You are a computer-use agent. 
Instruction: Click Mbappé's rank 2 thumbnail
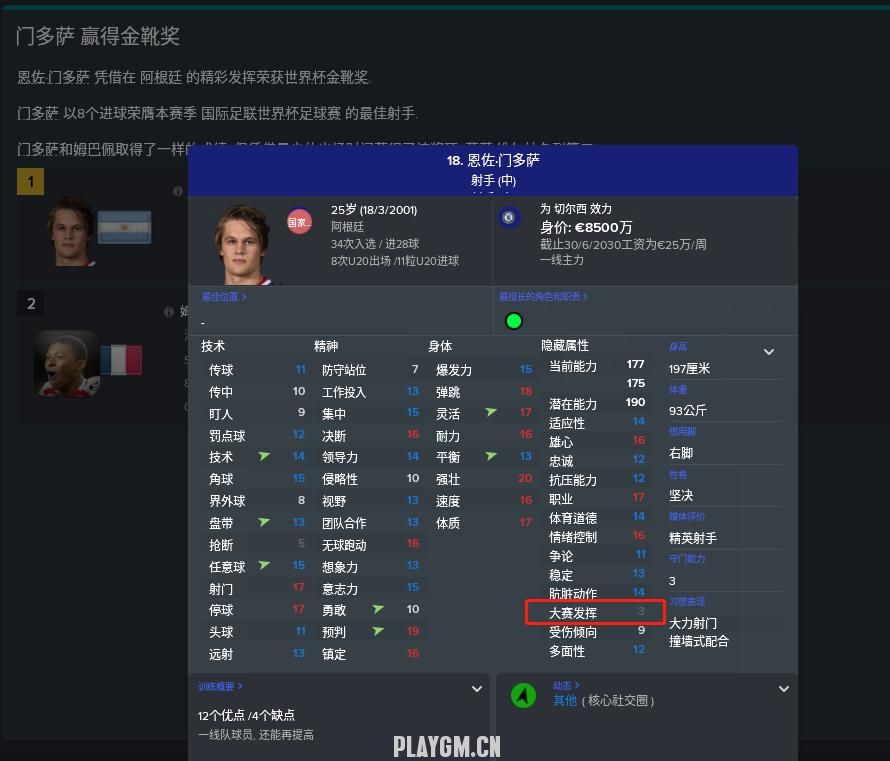(67, 364)
